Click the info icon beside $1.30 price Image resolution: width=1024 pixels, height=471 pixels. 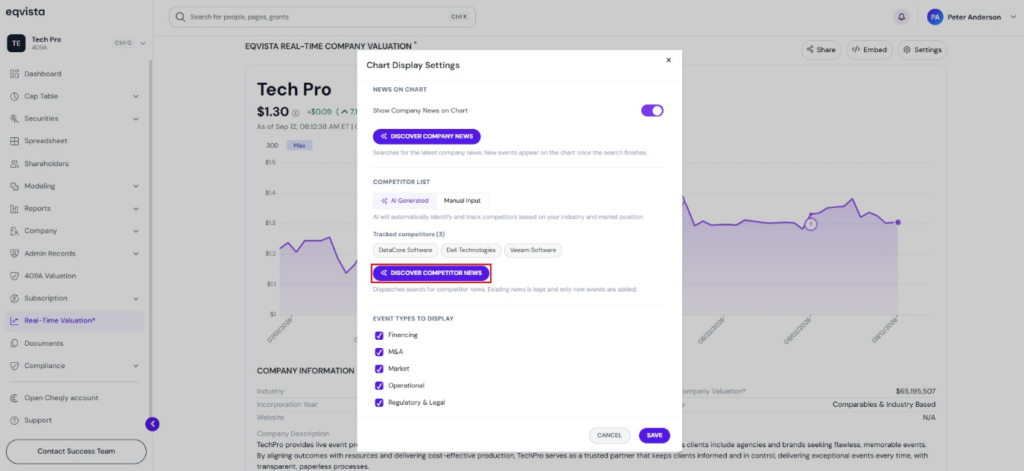295,112
